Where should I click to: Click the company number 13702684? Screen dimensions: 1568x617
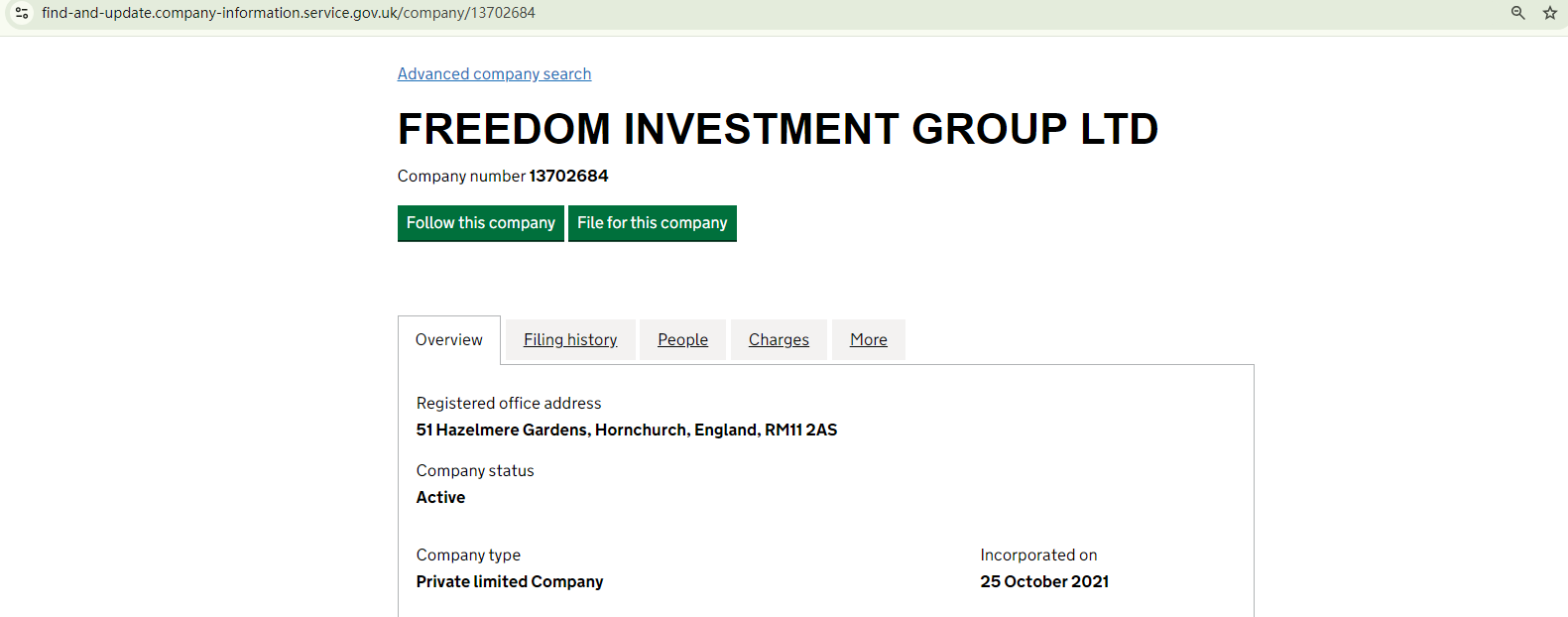[x=568, y=177]
